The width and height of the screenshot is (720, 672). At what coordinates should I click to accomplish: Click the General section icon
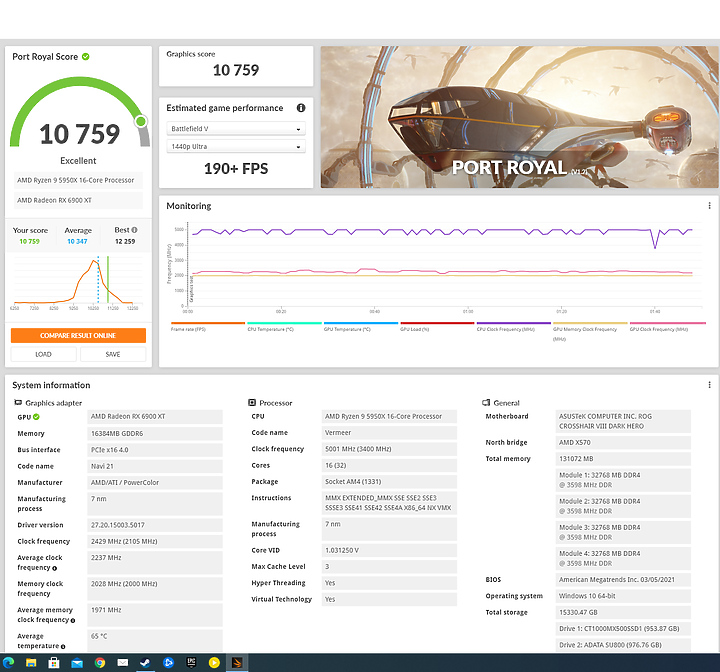click(486, 403)
